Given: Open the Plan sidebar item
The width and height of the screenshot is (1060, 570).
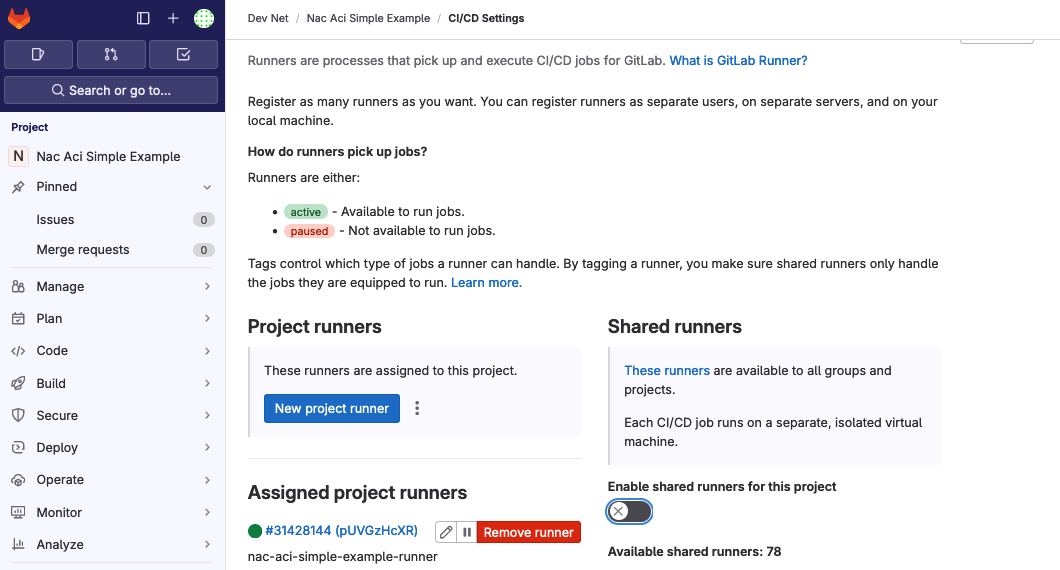Looking at the screenshot, I should click(x=111, y=318).
